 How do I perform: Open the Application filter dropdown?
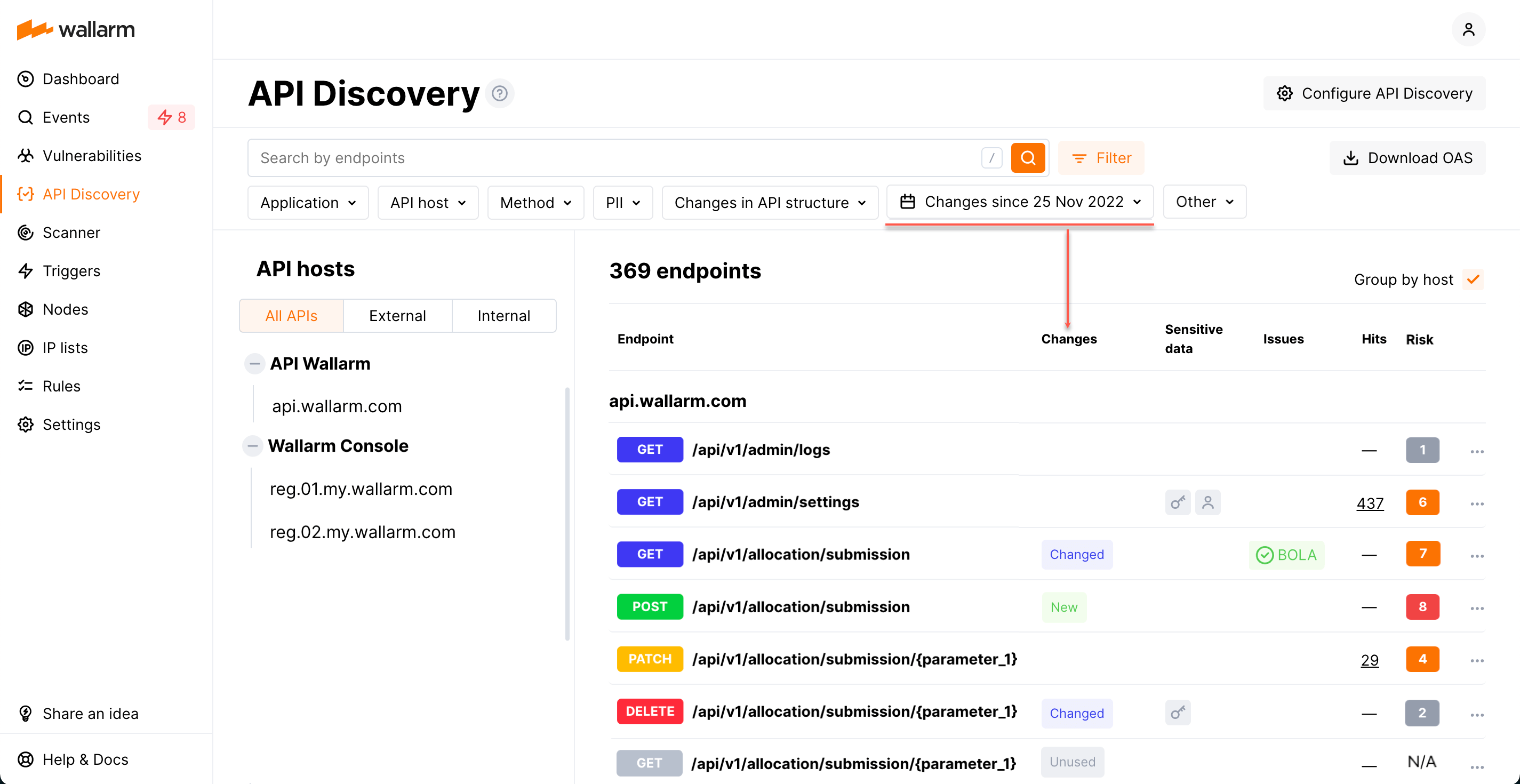tap(307, 202)
